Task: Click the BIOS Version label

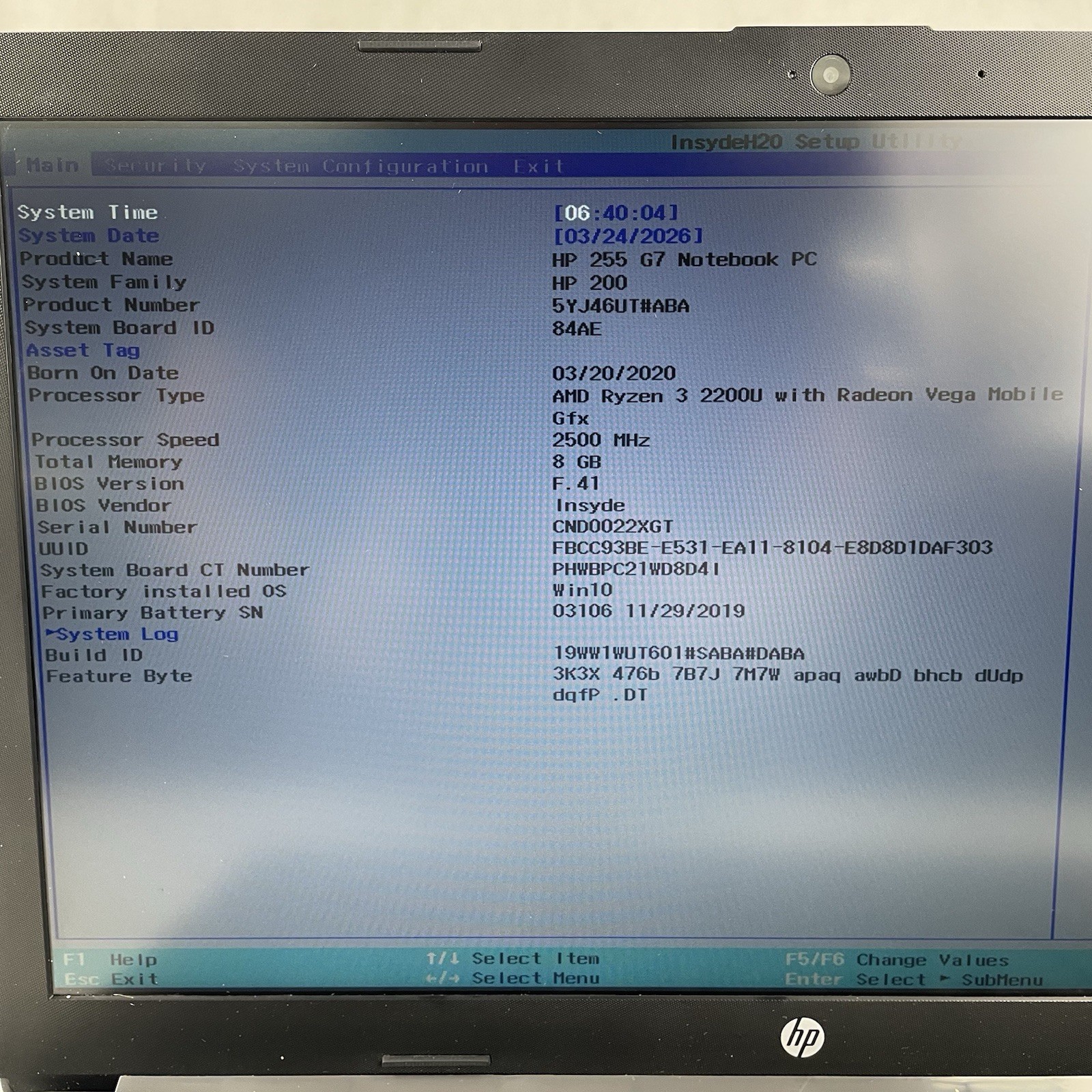Action: point(110,484)
